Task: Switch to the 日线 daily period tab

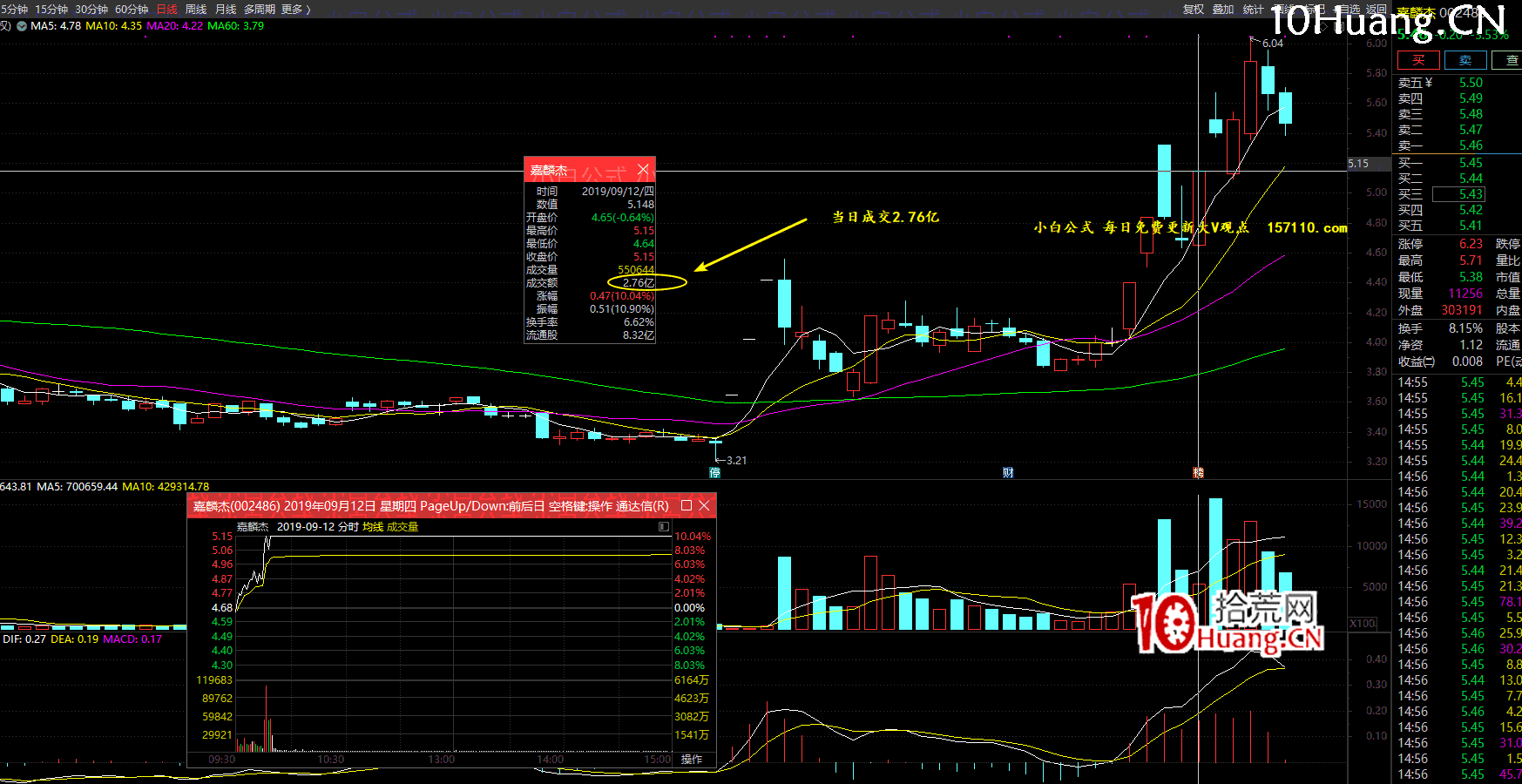Action: (166, 9)
